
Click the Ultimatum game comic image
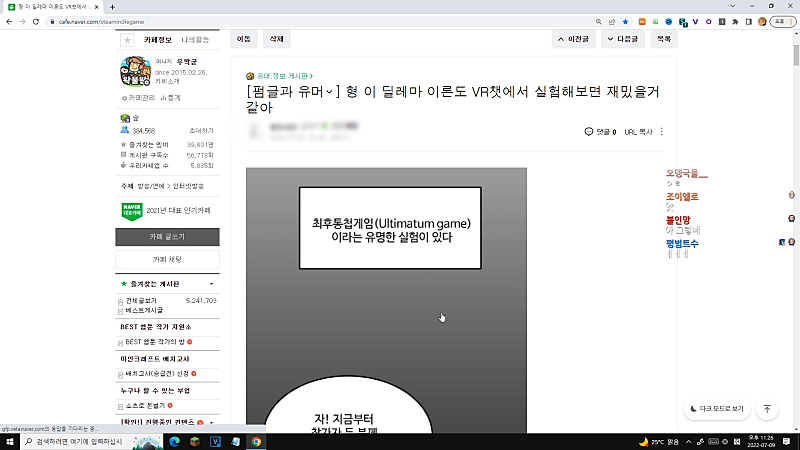tap(386, 300)
